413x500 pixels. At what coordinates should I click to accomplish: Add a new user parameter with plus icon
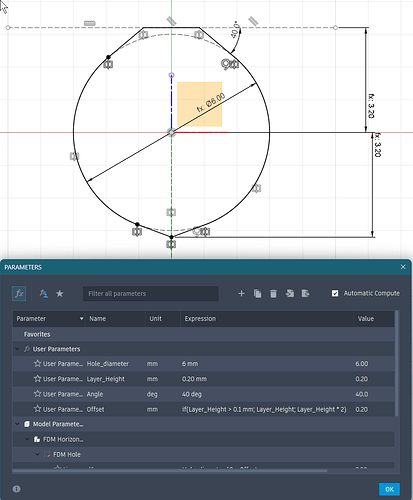click(x=241, y=293)
